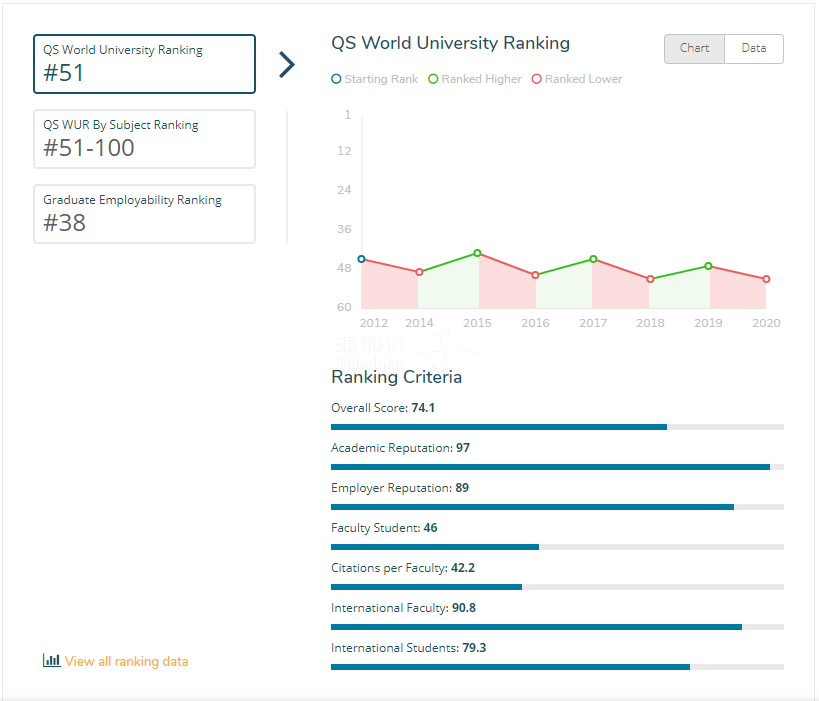The image size is (819, 701).
Task: Click the Academic Reputation progress bar
Action: point(557,467)
